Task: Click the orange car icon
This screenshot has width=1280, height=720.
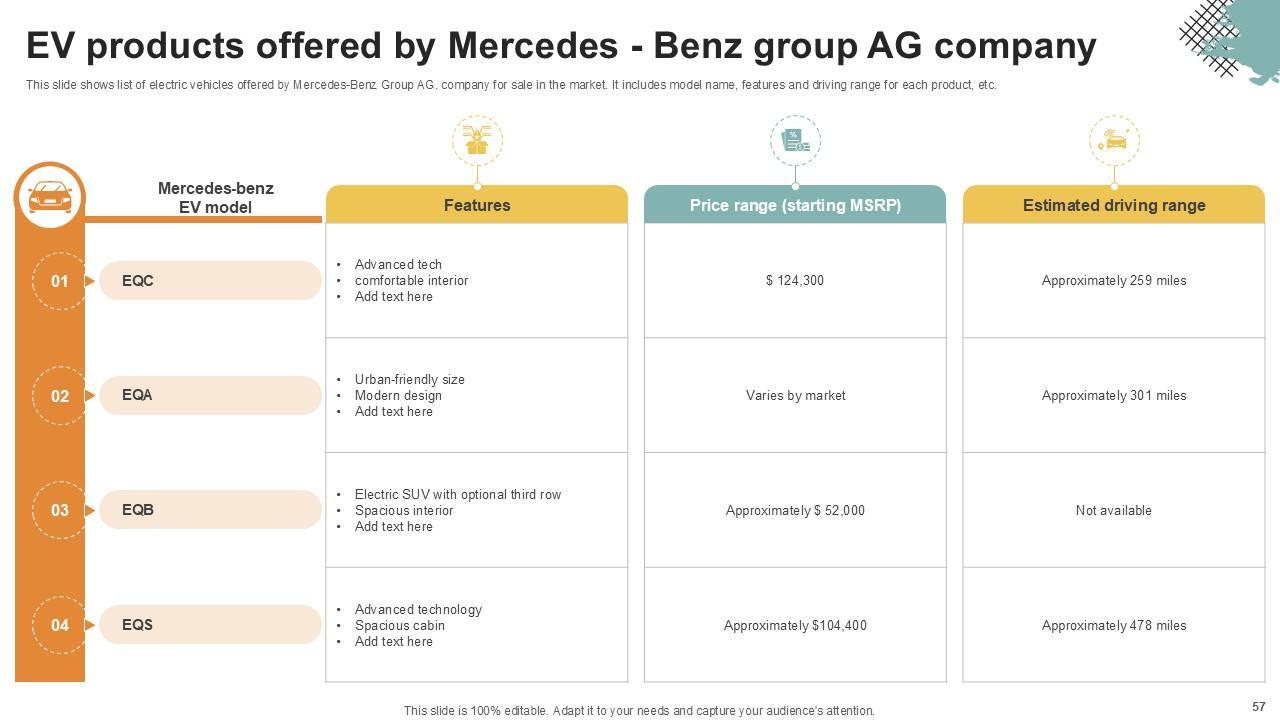Action: click(x=50, y=196)
